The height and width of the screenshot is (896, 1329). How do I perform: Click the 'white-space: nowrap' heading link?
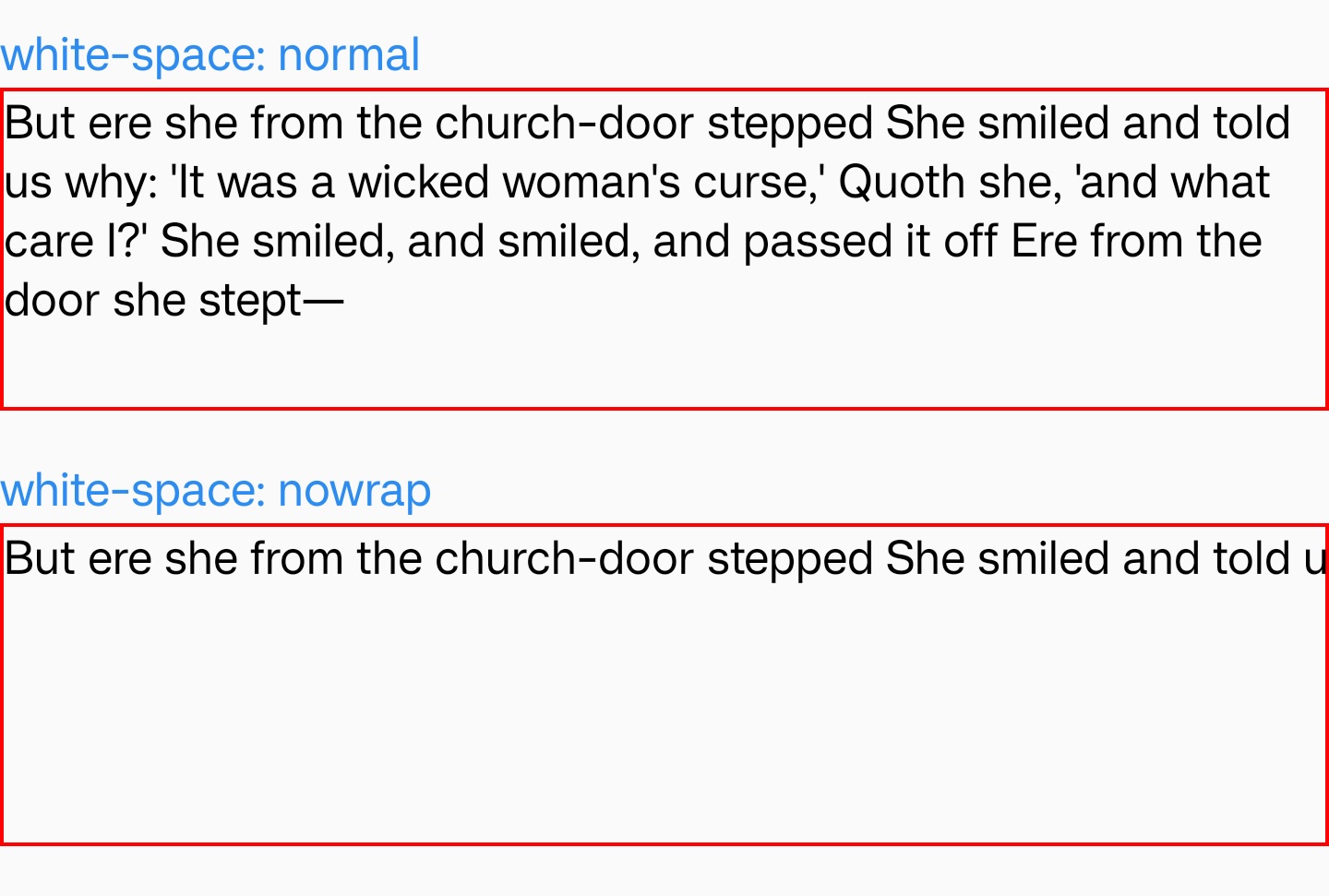[x=216, y=491]
